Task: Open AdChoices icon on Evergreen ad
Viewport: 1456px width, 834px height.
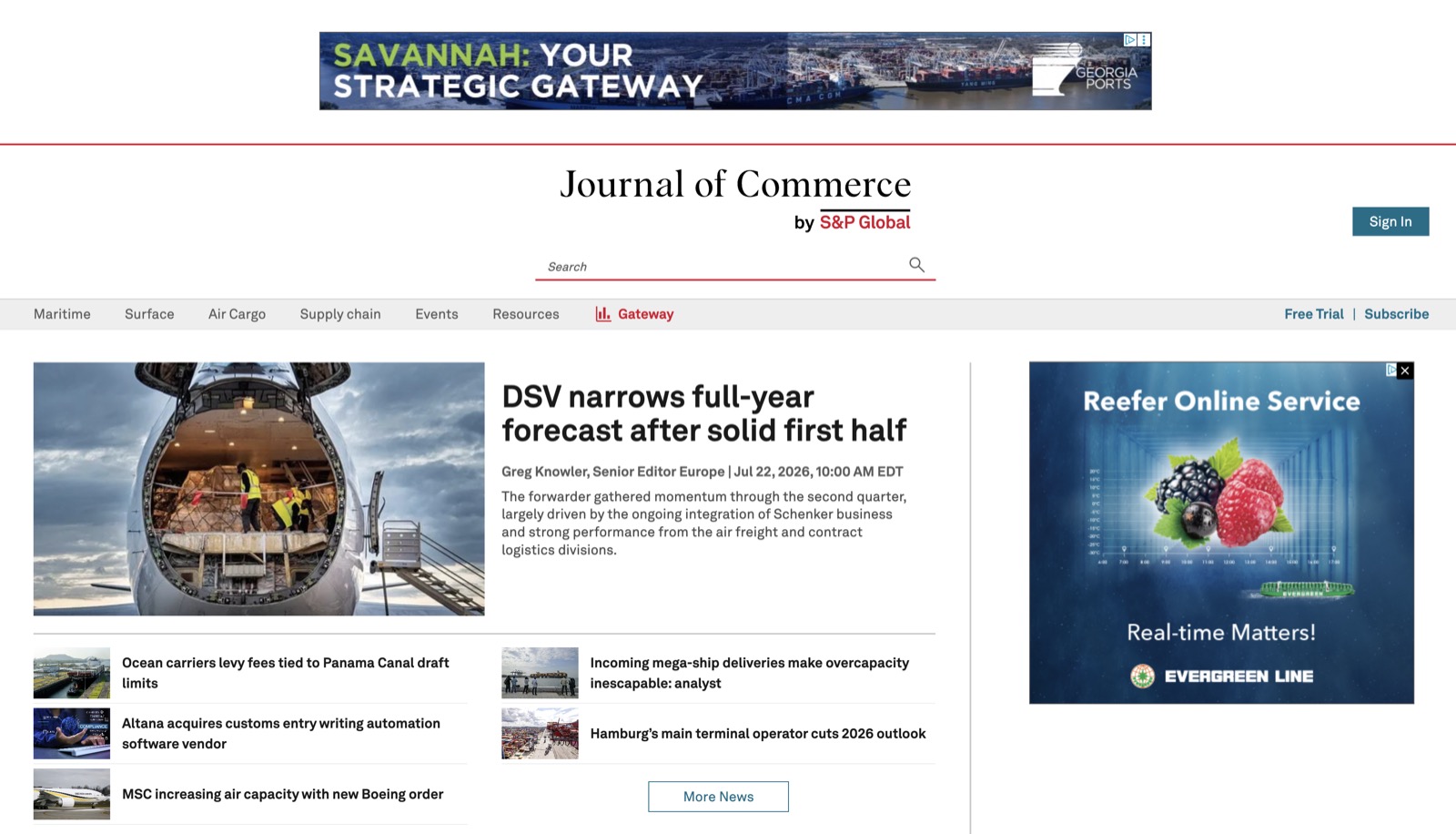Action: (x=1391, y=370)
